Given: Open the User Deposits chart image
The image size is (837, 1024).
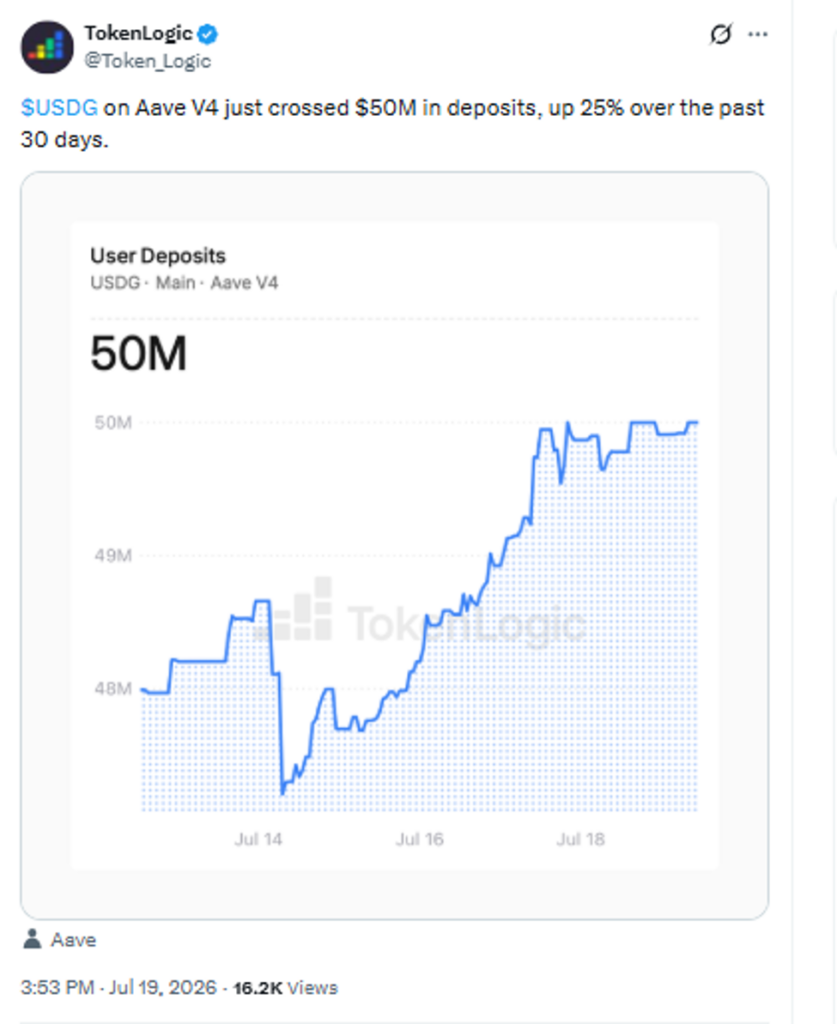Looking at the screenshot, I should (394, 545).
